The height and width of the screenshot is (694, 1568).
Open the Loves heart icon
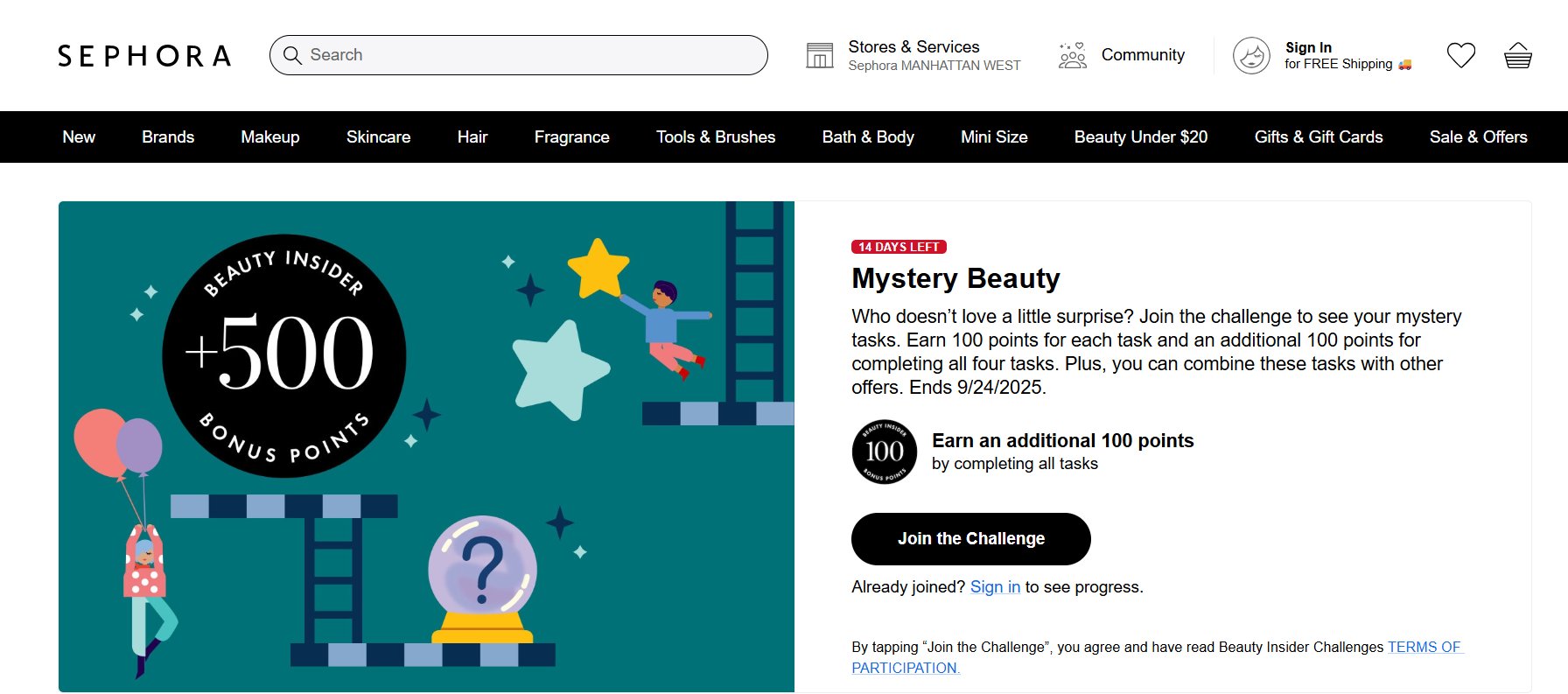tap(1460, 55)
